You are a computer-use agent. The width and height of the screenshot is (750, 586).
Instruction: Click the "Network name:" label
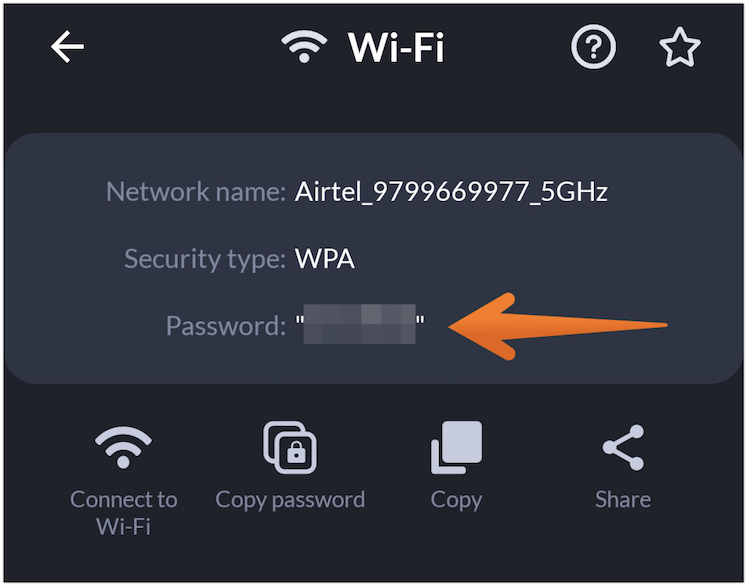click(x=196, y=192)
